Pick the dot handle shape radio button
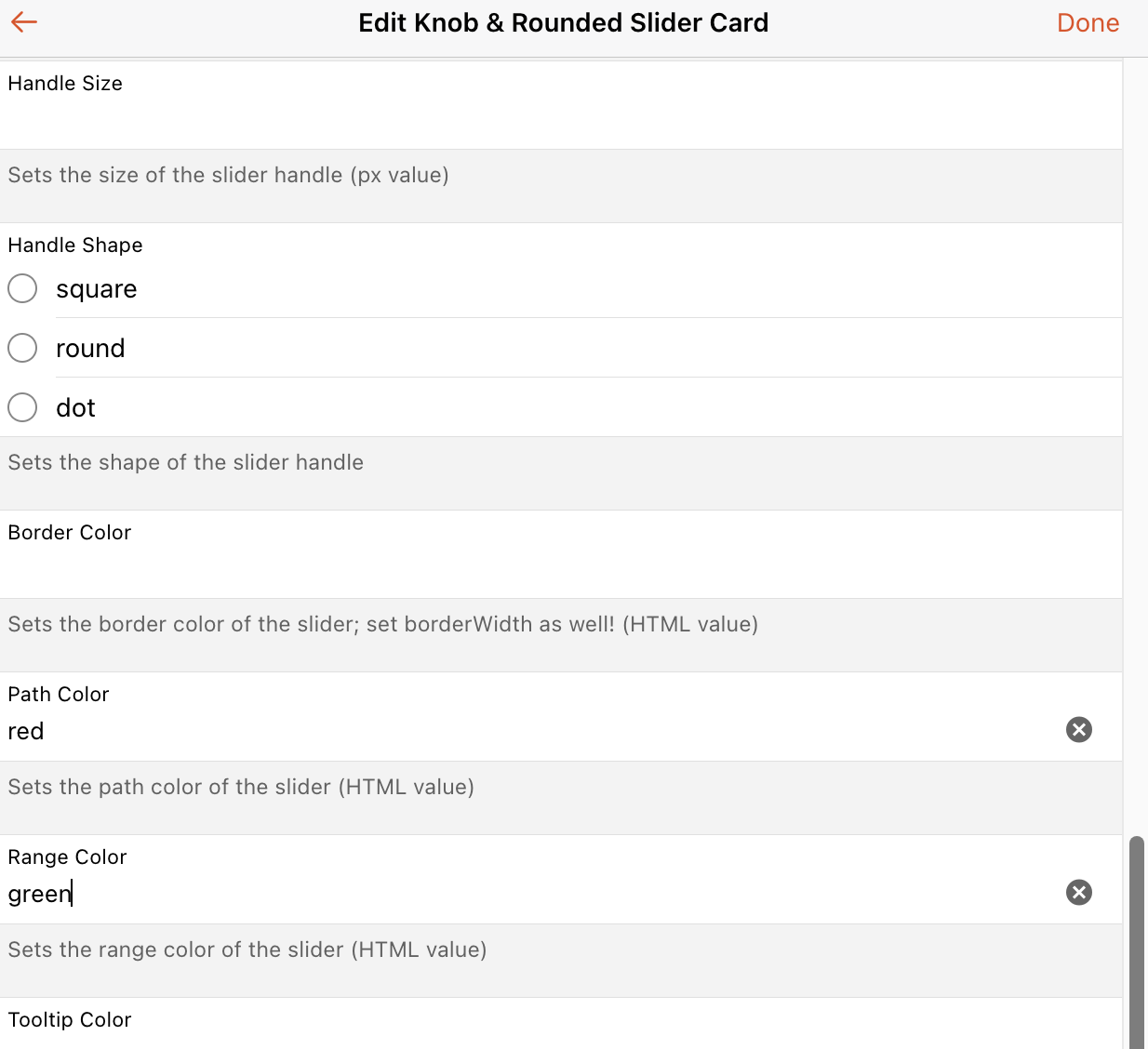The height and width of the screenshot is (1049, 1148). pos(22,407)
